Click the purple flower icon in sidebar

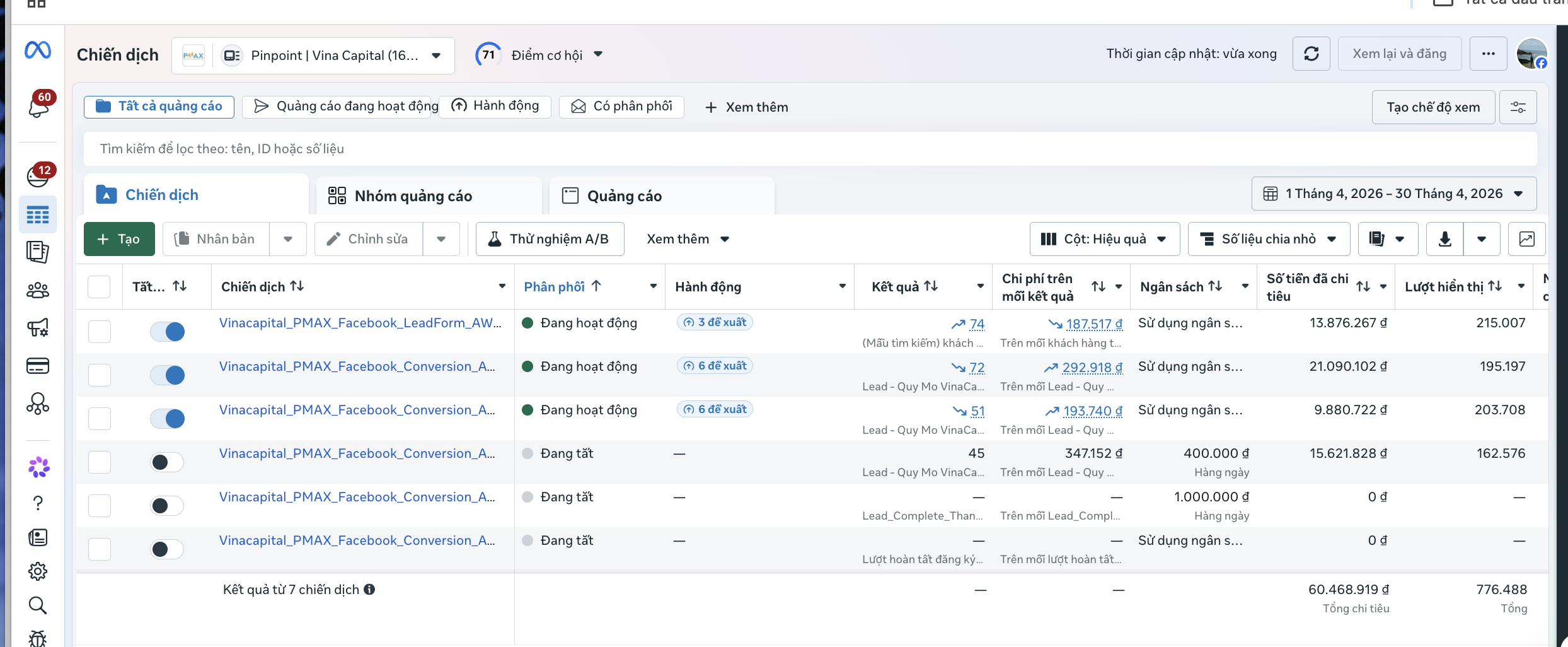point(38,467)
